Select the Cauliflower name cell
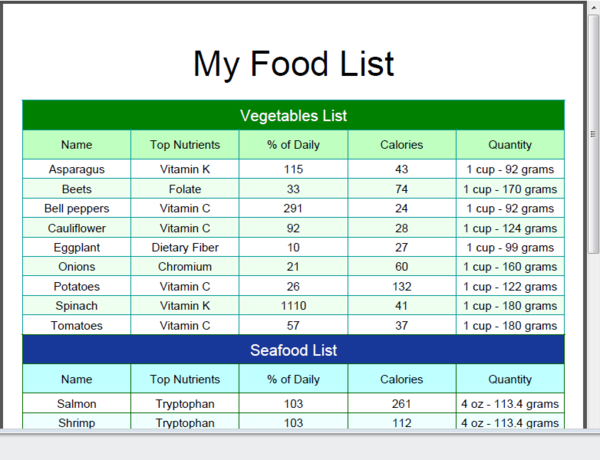Image resolution: width=600 pixels, height=460 pixels. click(x=77, y=228)
